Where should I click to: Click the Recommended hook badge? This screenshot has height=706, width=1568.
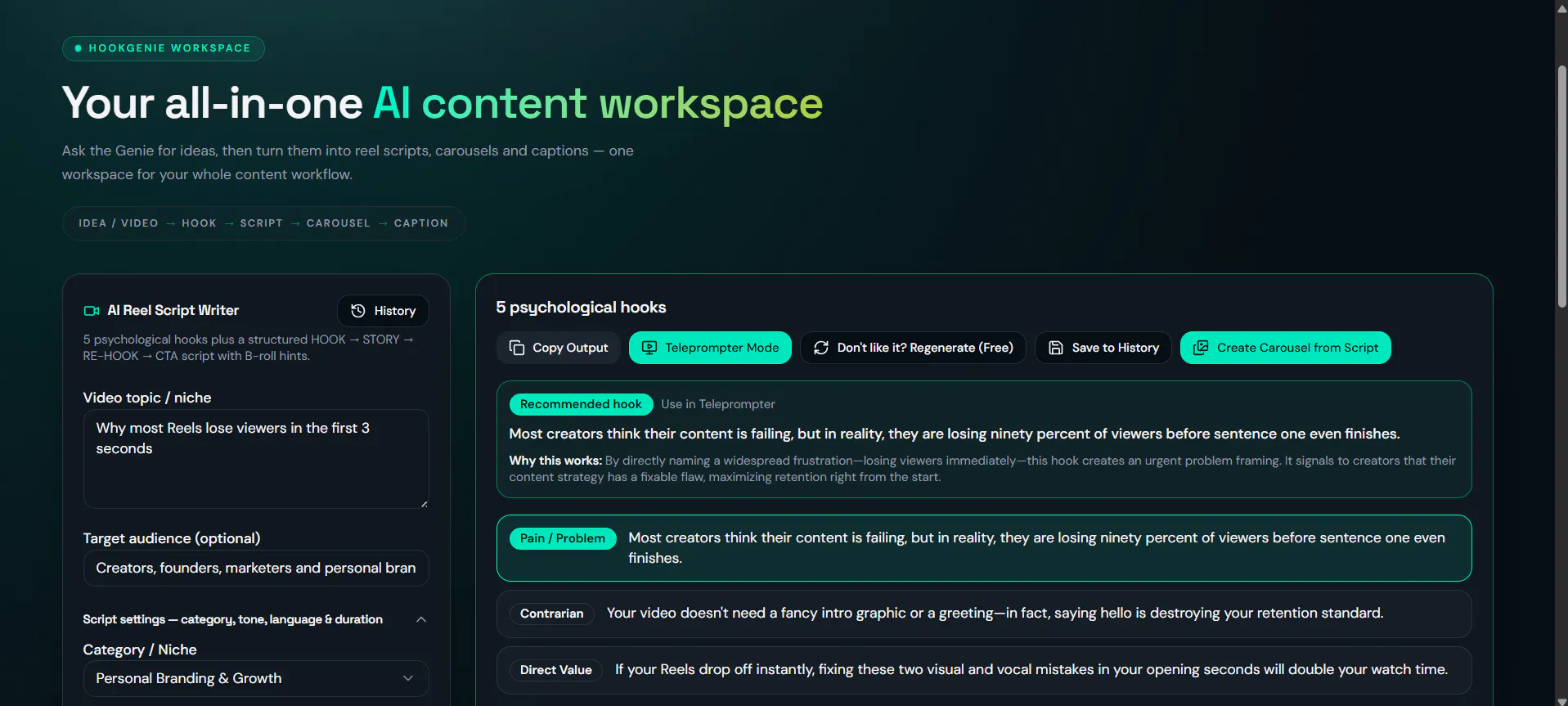pyautogui.click(x=581, y=404)
